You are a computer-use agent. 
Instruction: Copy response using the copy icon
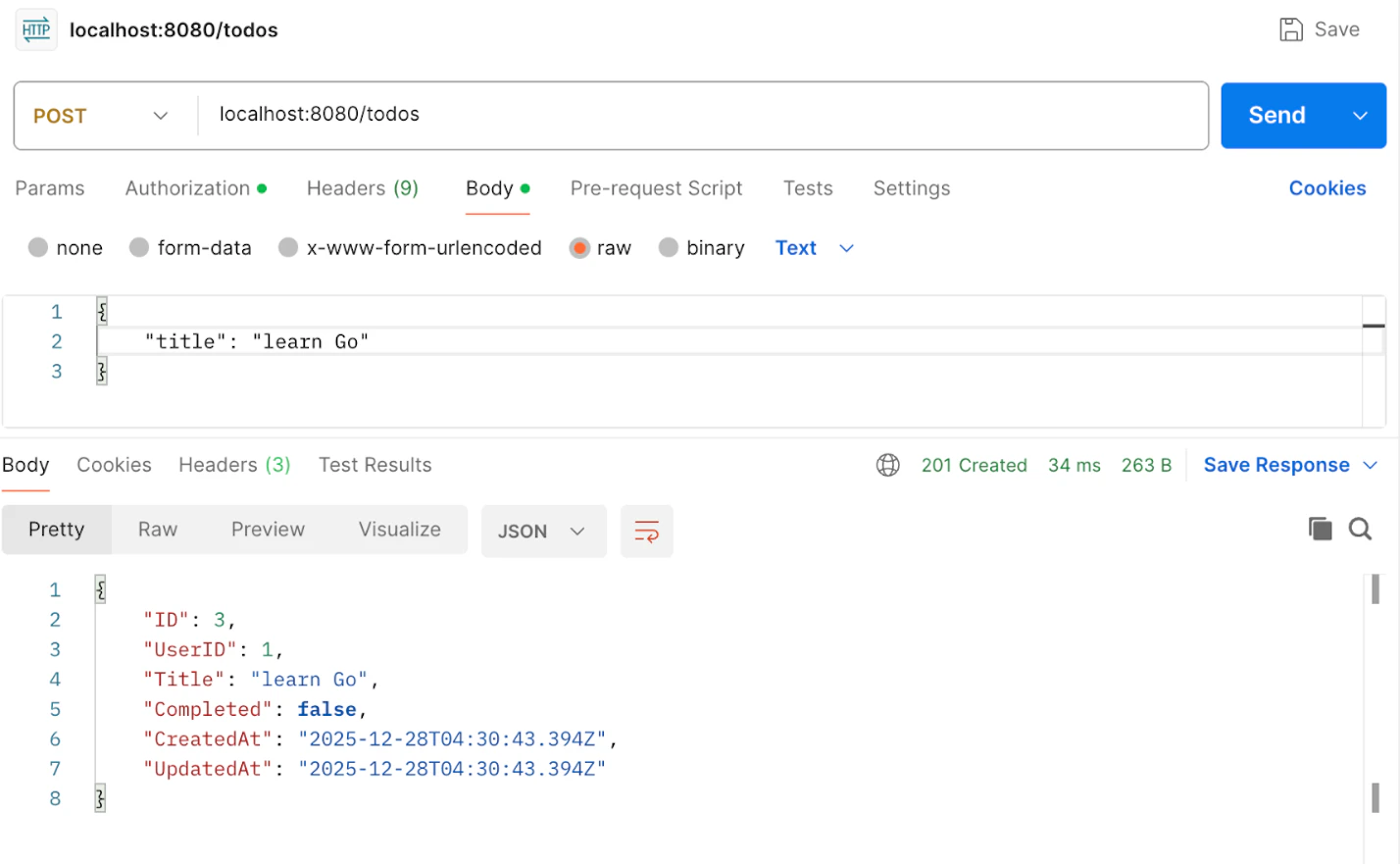tap(1320, 530)
